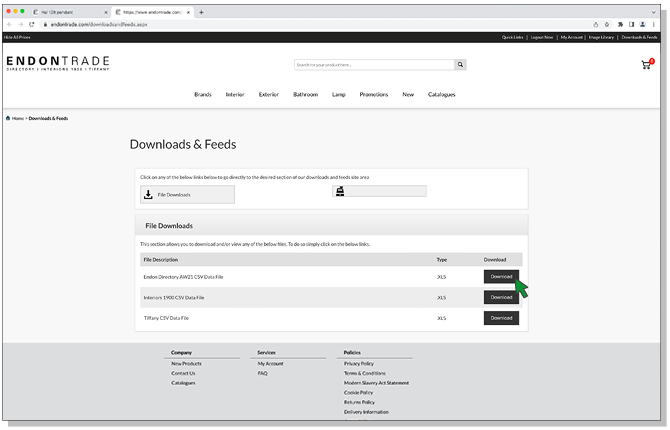This screenshot has width=670, height=430.
Task: Close the Hal 12lt pendant tab
Action: click(x=106, y=12)
